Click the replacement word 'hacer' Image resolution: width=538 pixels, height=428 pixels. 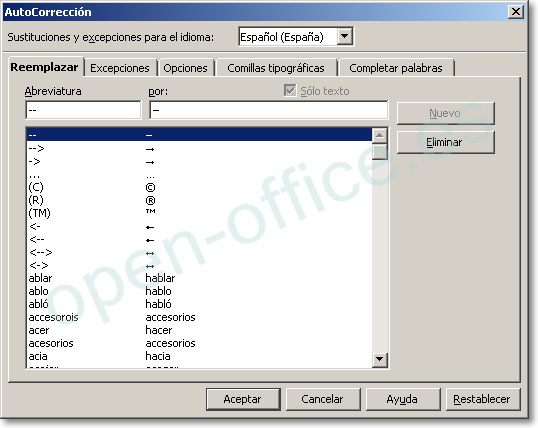[159, 331]
